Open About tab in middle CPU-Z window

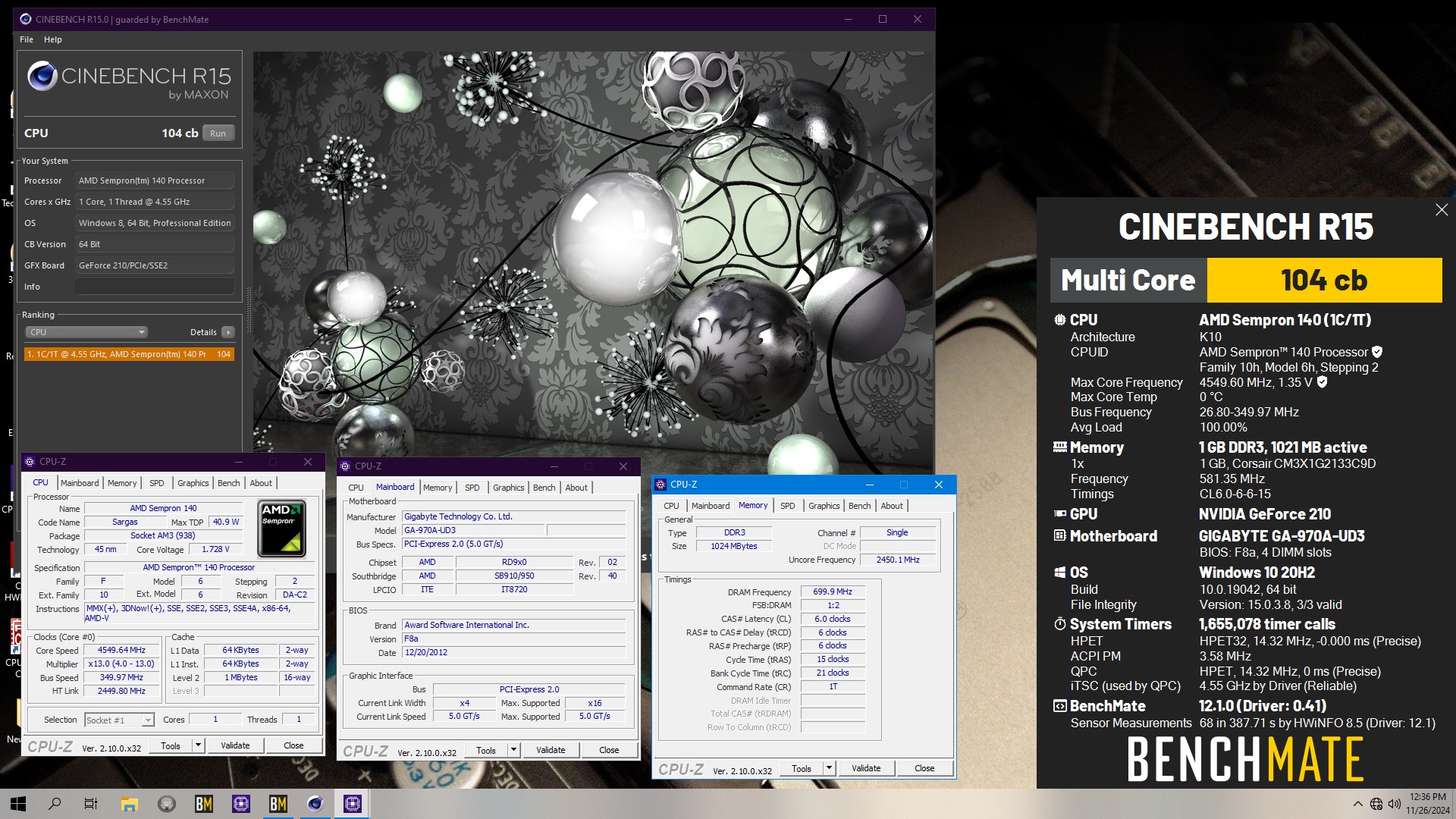pyautogui.click(x=576, y=488)
